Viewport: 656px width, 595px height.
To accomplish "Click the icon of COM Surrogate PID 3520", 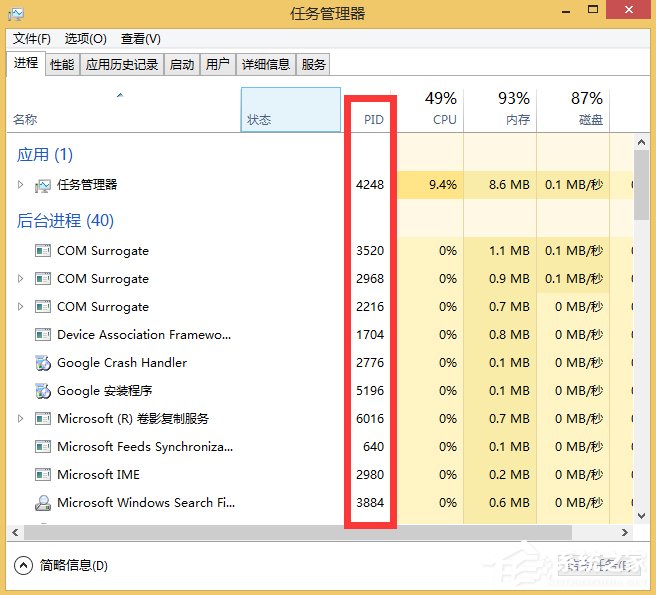I will (x=43, y=251).
